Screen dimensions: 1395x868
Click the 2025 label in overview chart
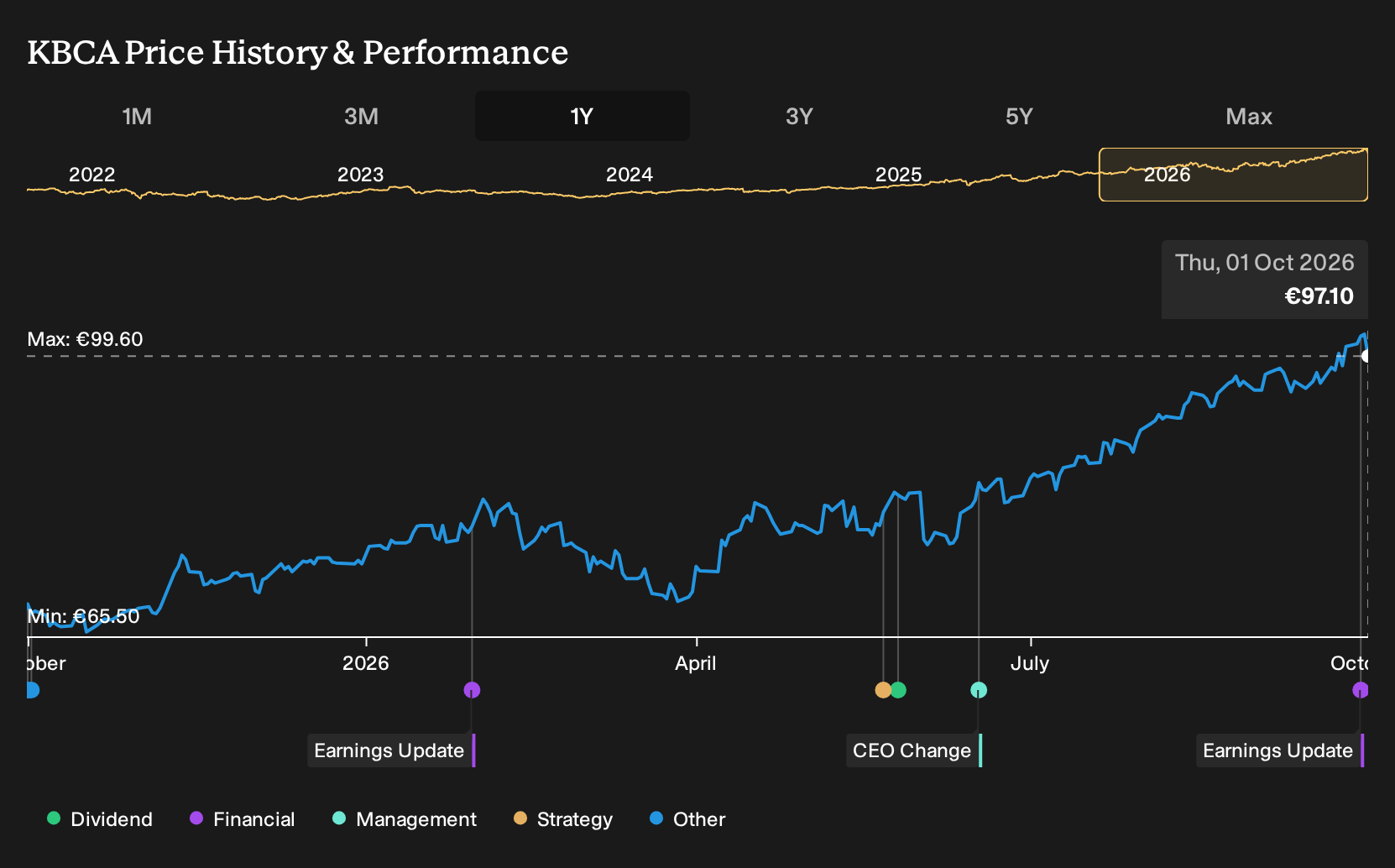pos(898,175)
